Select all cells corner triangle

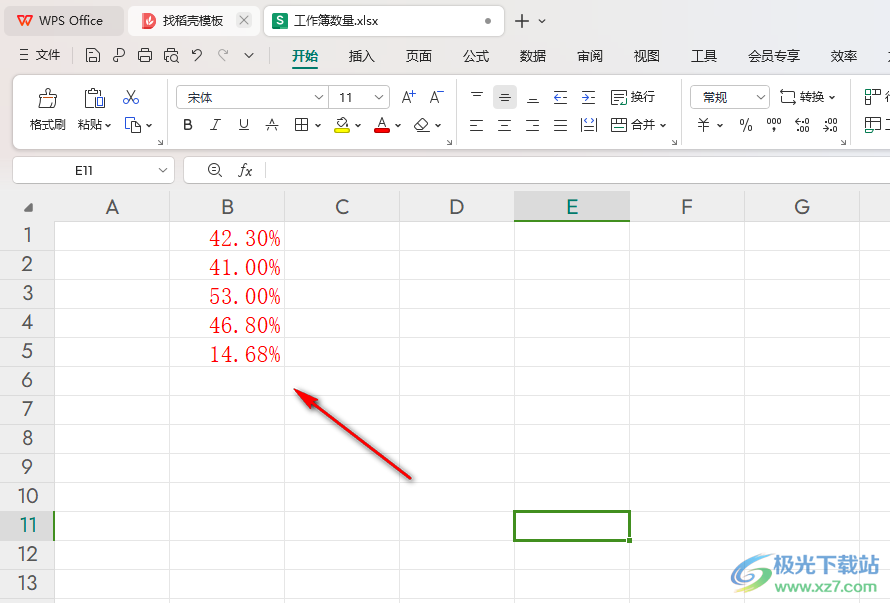coord(28,208)
